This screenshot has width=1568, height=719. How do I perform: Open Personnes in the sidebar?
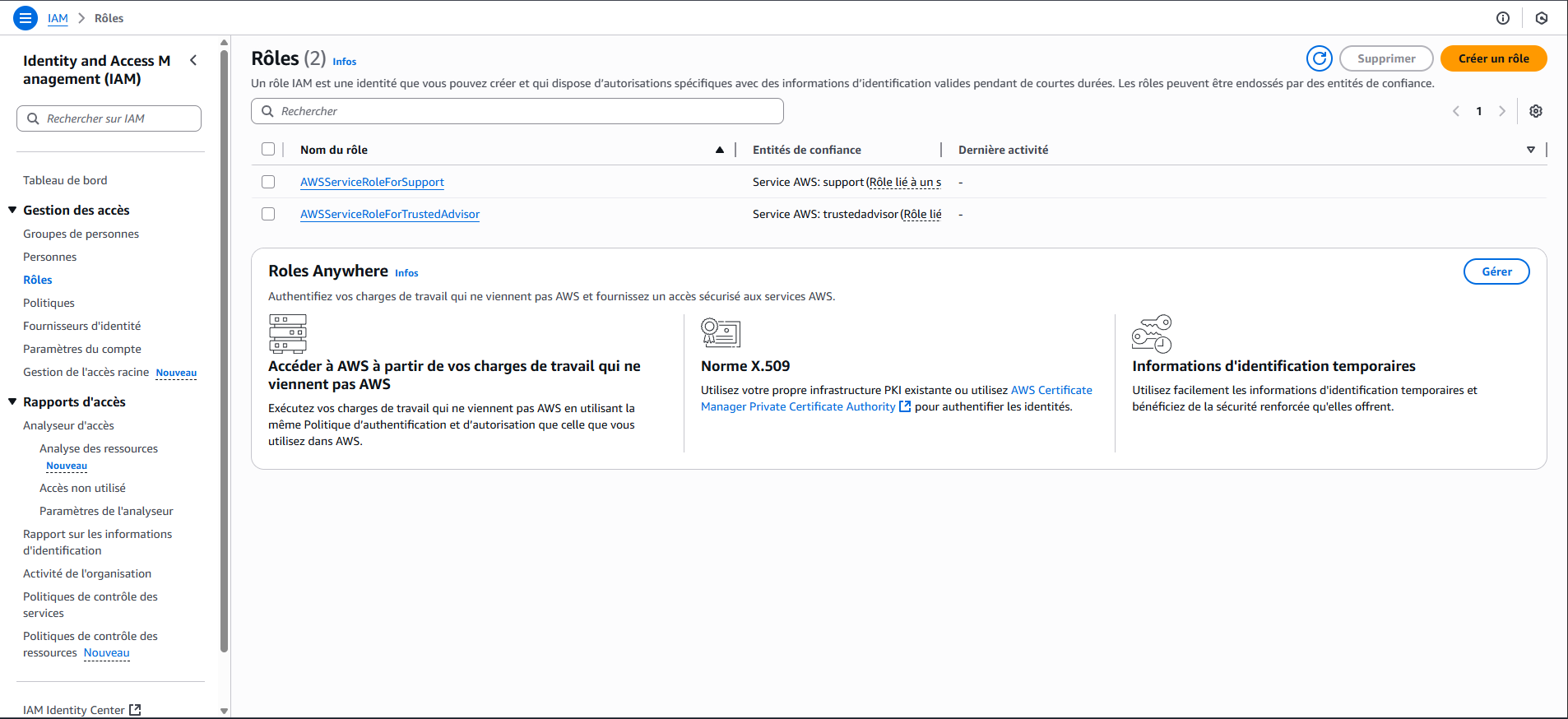point(49,257)
